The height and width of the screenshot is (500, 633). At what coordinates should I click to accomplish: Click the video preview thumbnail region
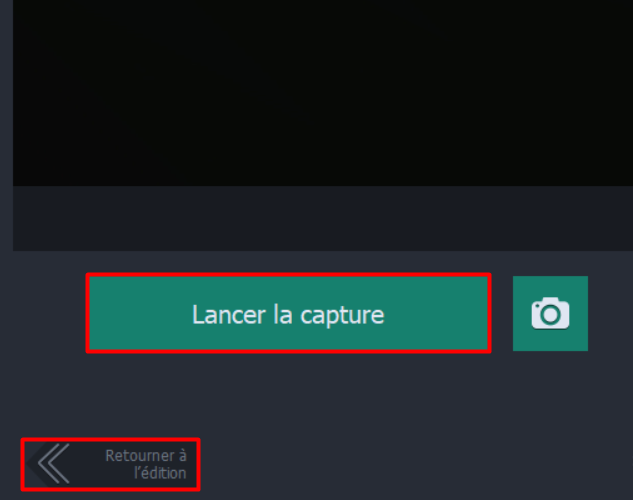pyautogui.click(x=323, y=93)
